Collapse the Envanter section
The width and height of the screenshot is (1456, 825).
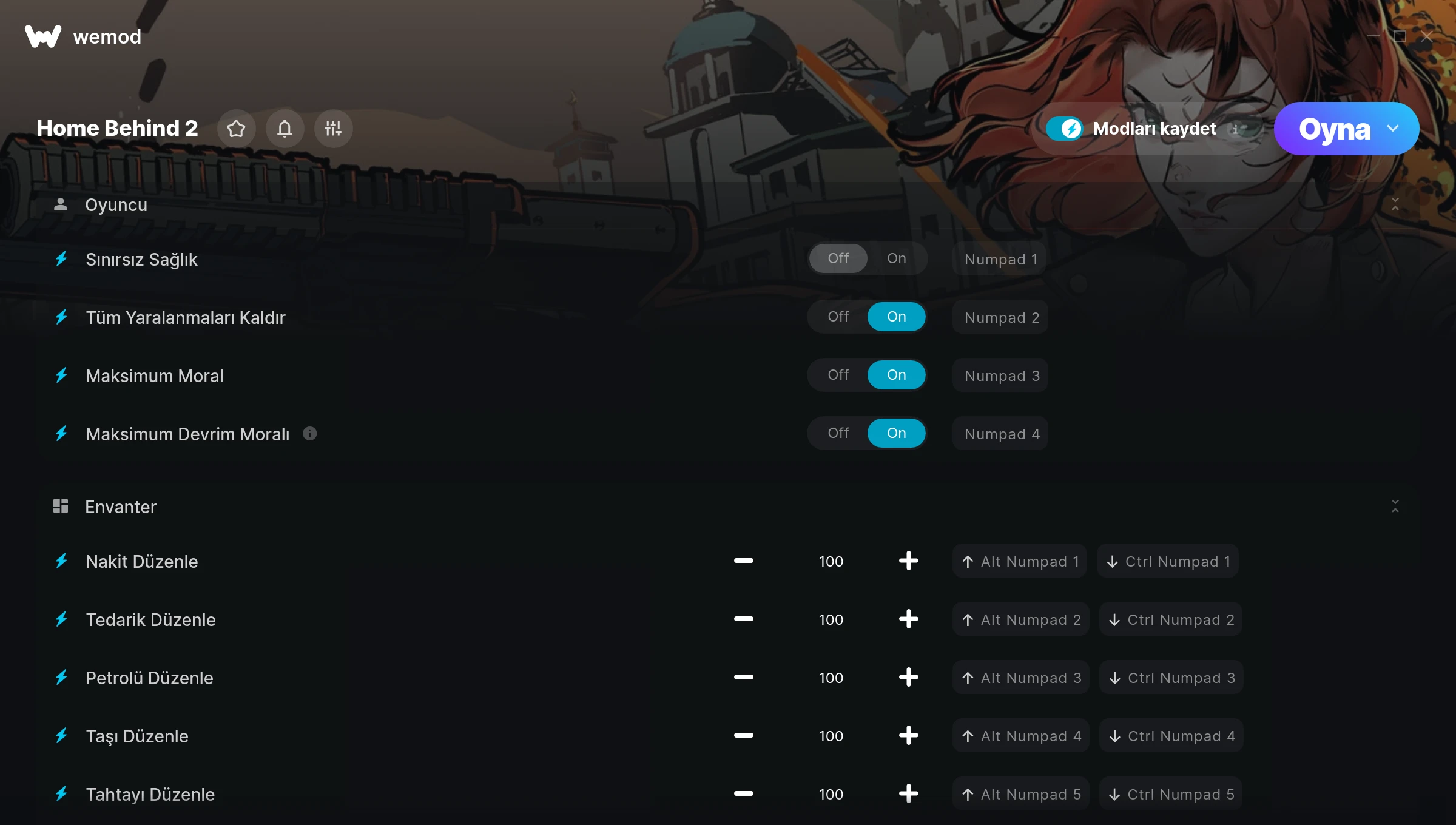pyautogui.click(x=1395, y=507)
